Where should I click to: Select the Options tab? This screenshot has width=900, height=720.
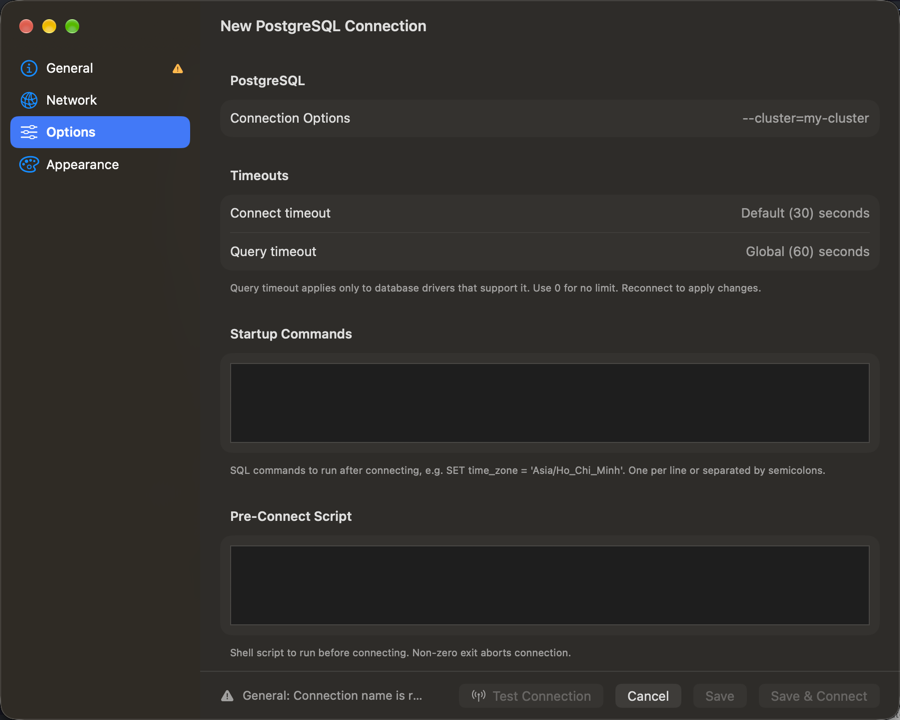(x=100, y=132)
